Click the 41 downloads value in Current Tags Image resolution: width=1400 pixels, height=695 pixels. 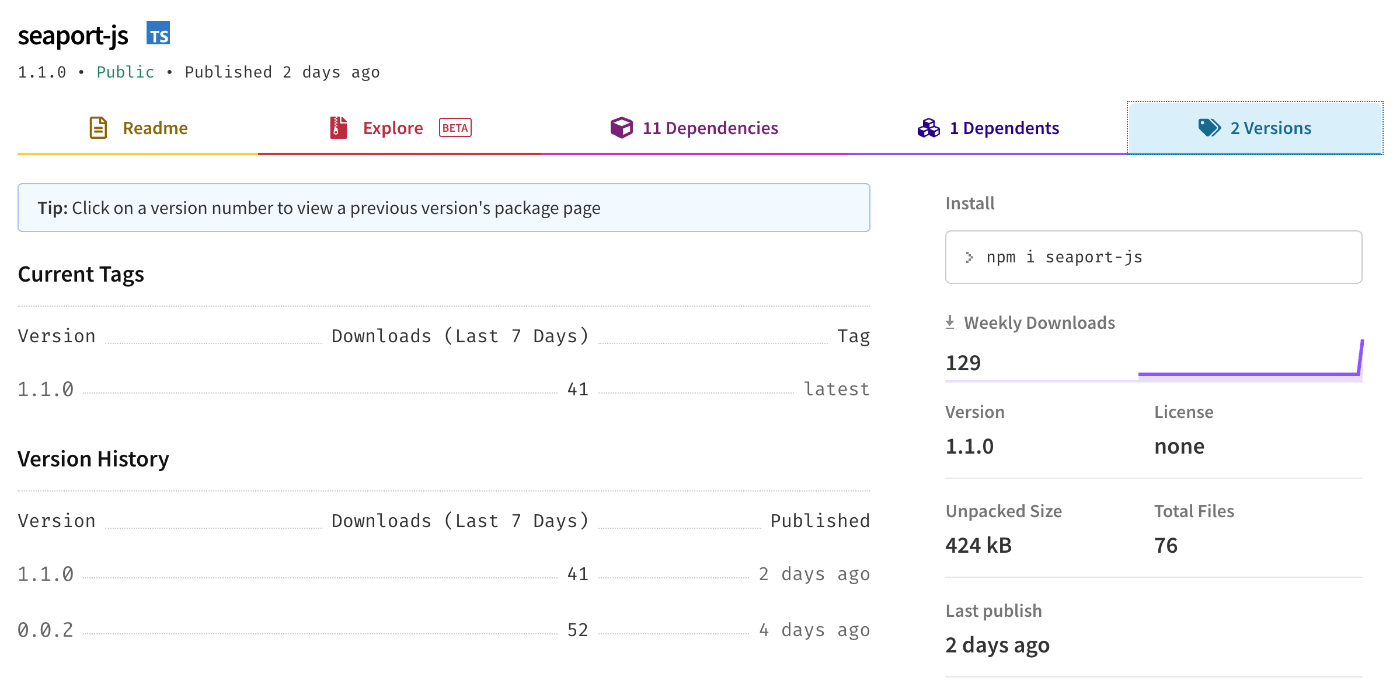pyautogui.click(x=578, y=389)
